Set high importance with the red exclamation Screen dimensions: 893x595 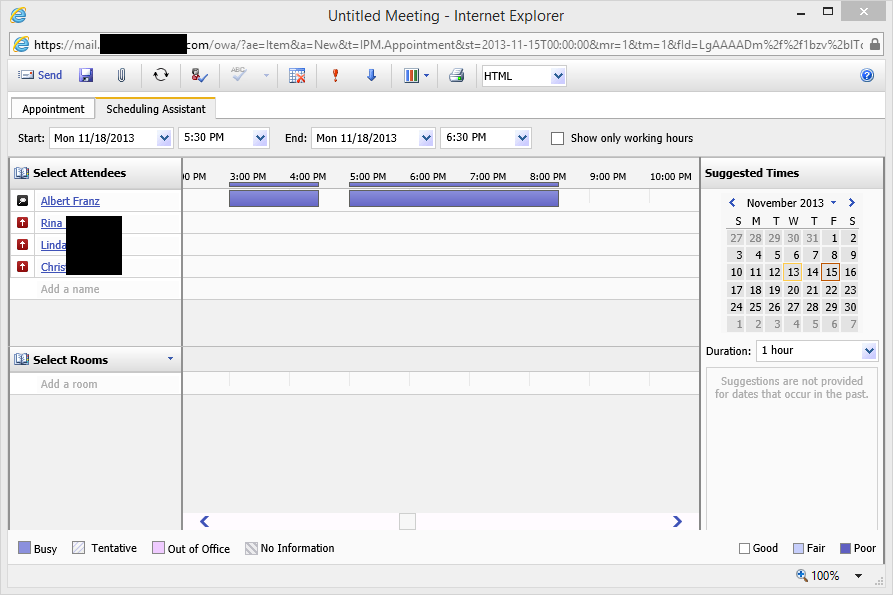335,75
